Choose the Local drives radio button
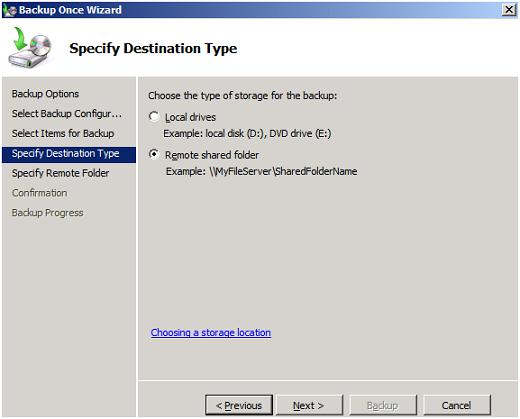The height and width of the screenshot is (419, 520). point(154,117)
